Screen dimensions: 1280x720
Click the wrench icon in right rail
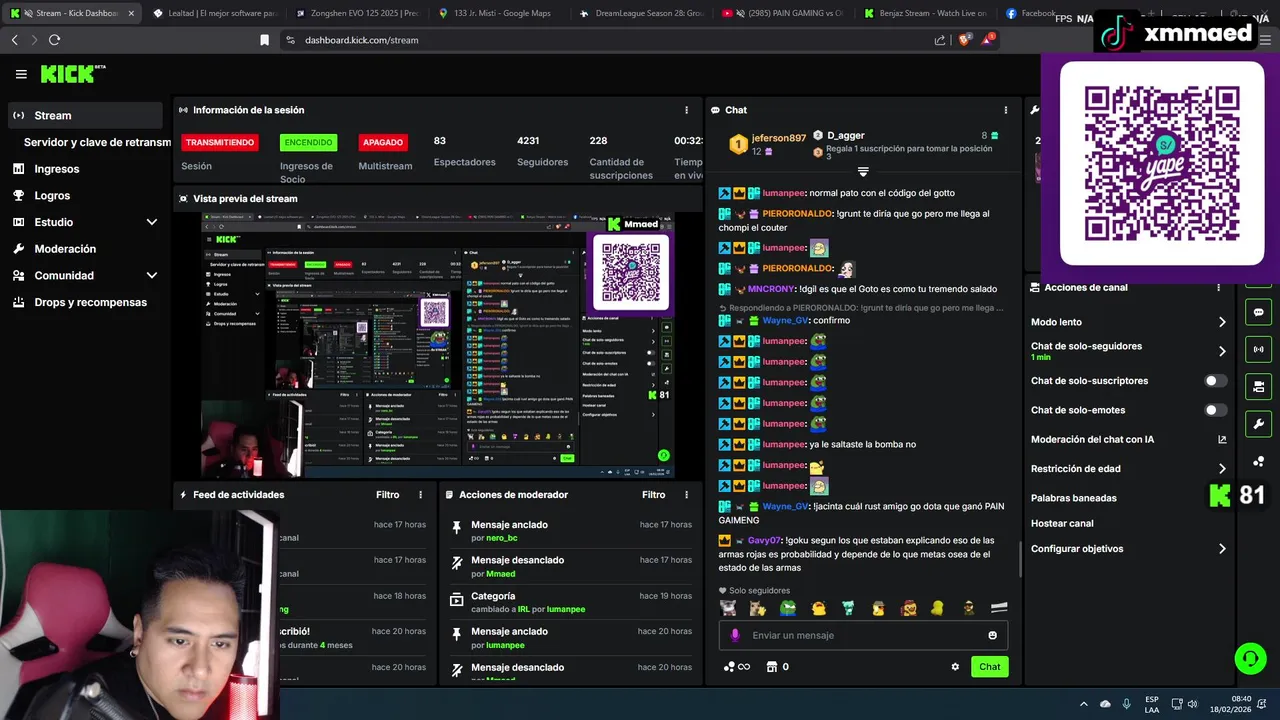1258,424
